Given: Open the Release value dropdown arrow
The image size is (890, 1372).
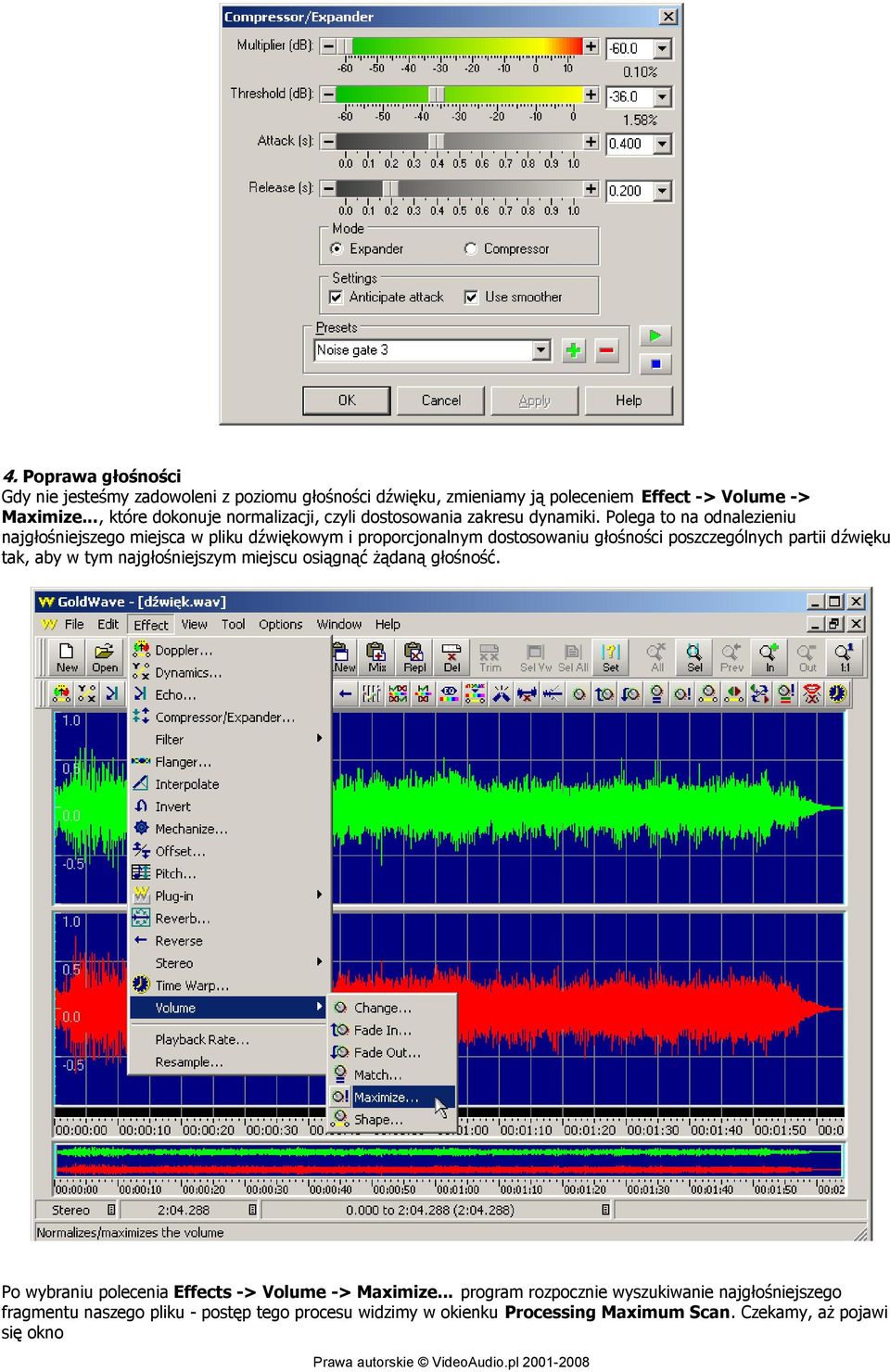Looking at the screenshot, I should [662, 191].
